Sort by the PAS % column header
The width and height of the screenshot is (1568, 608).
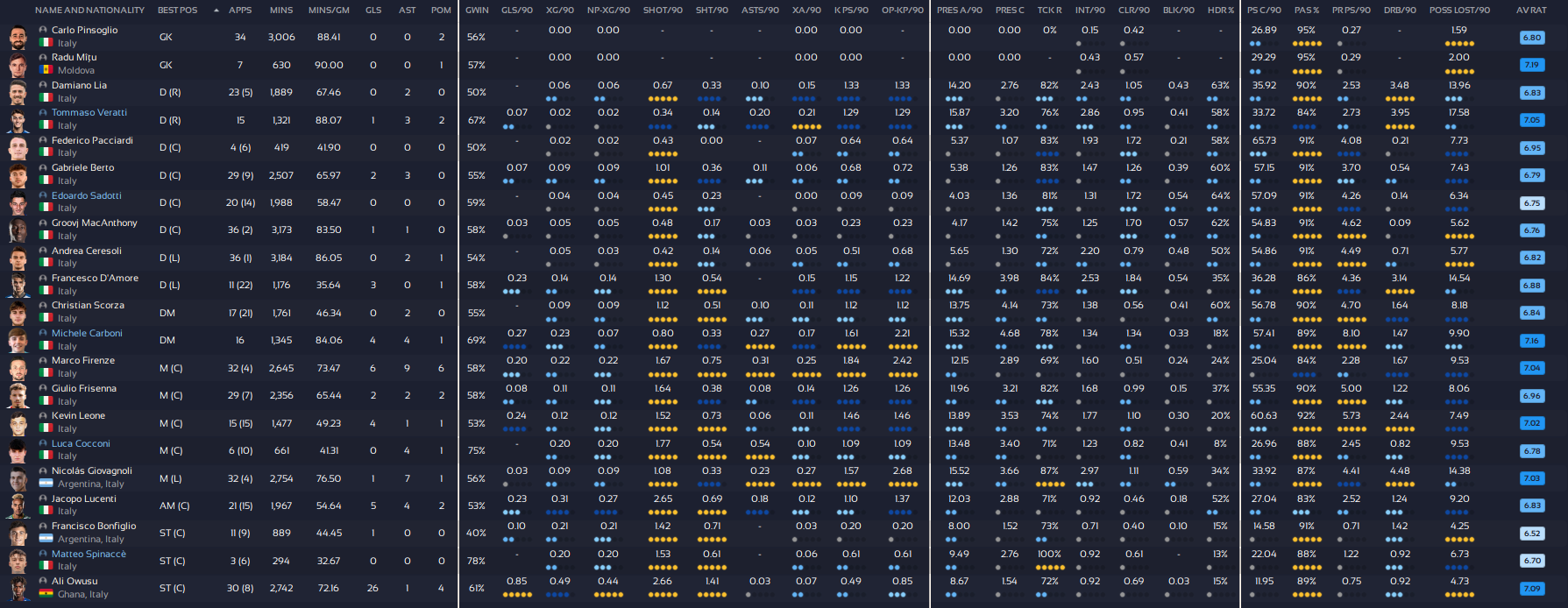pos(1307,11)
